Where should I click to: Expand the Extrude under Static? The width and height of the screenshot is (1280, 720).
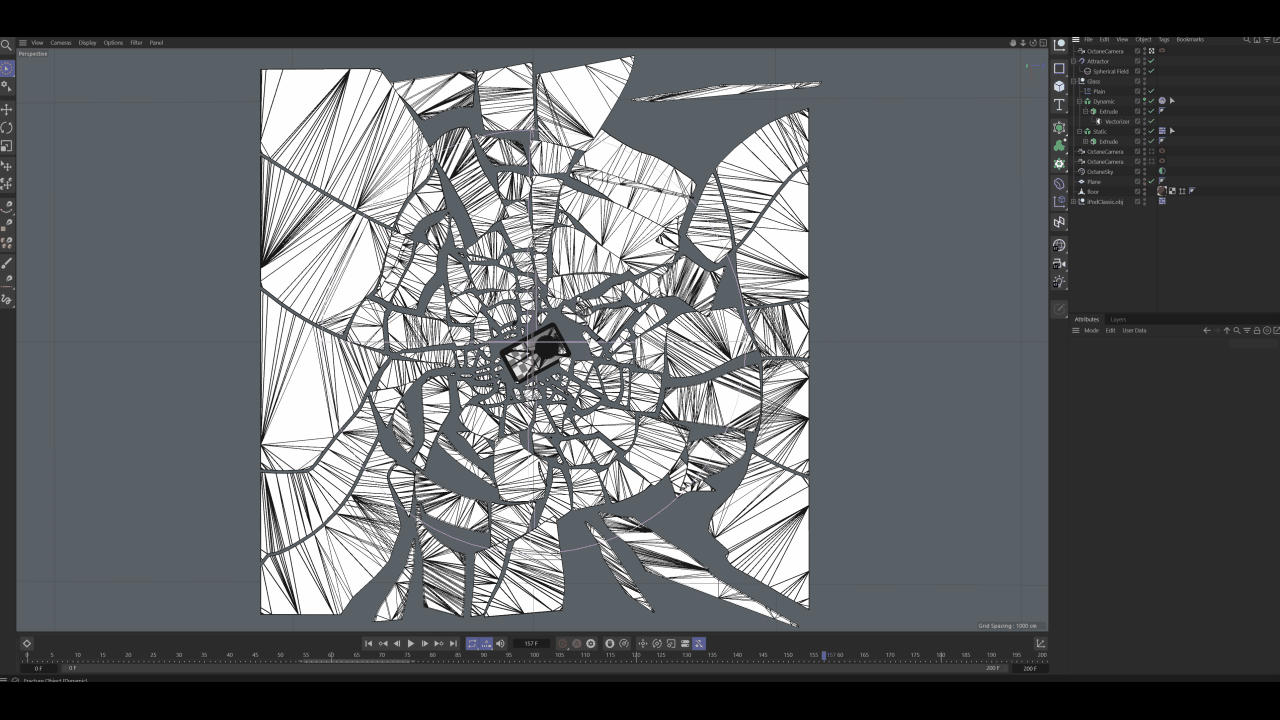1086,141
